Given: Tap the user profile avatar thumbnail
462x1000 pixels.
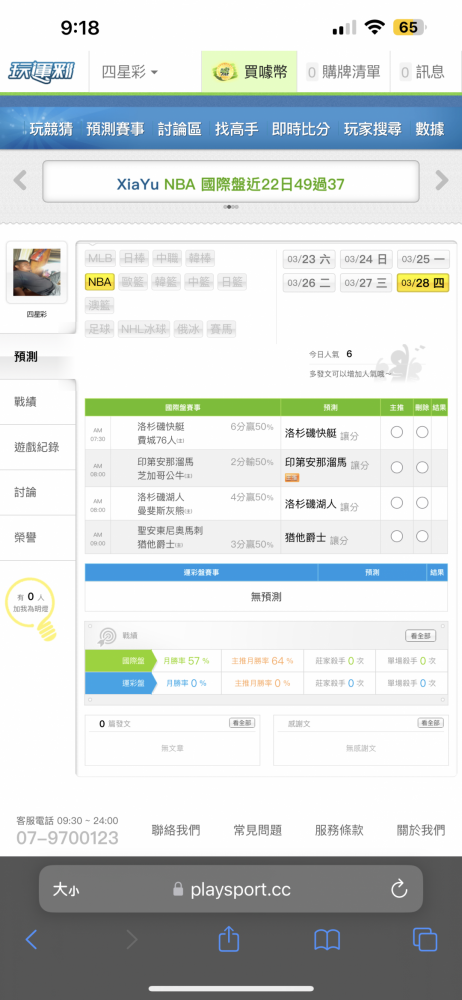Looking at the screenshot, I should coord(37,272).
